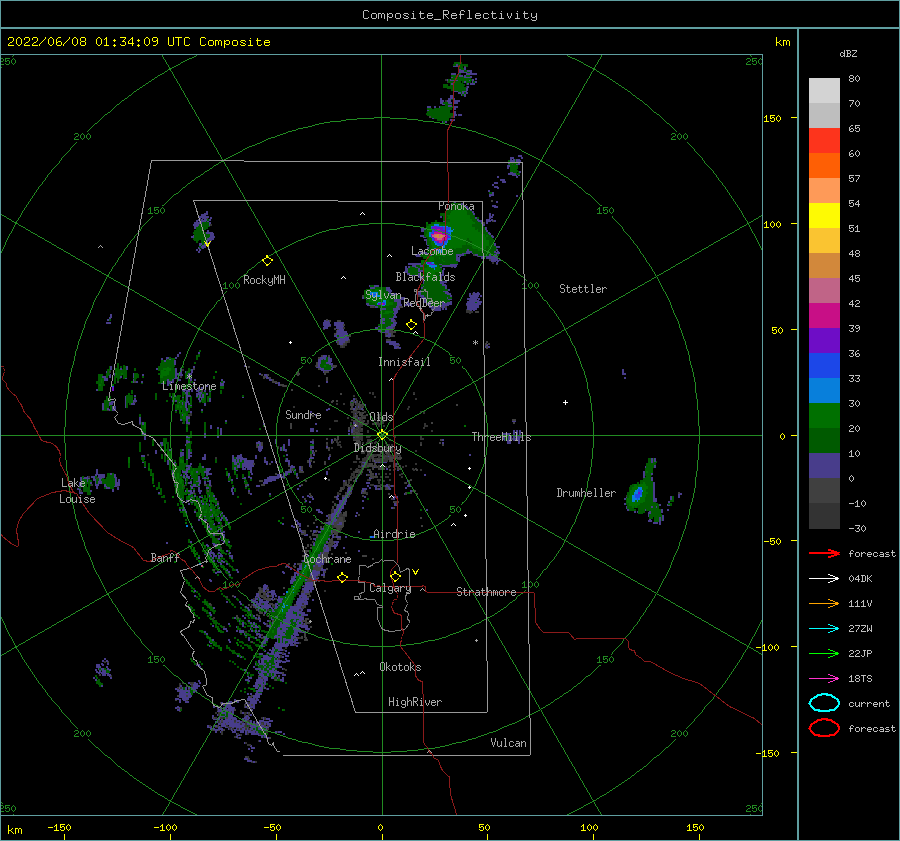Click the RockyMH label
Viewport: 900px width, 841px height.
pyautogui.click(x=264, y=280)
